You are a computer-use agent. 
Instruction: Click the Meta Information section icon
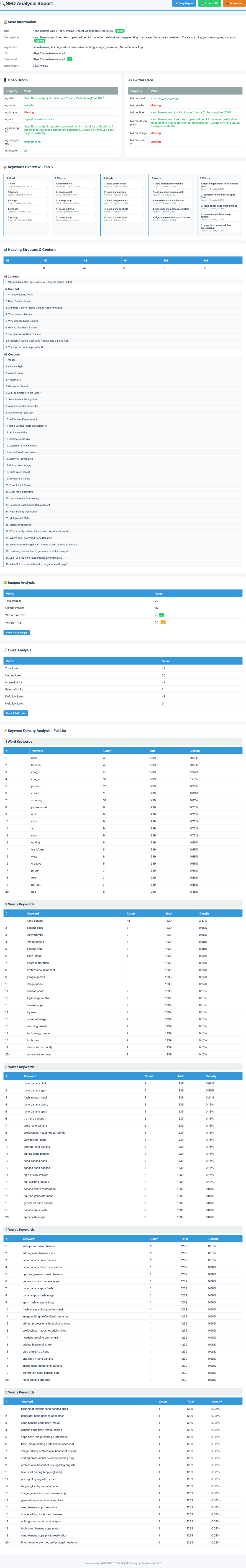(x=5, y=22)
